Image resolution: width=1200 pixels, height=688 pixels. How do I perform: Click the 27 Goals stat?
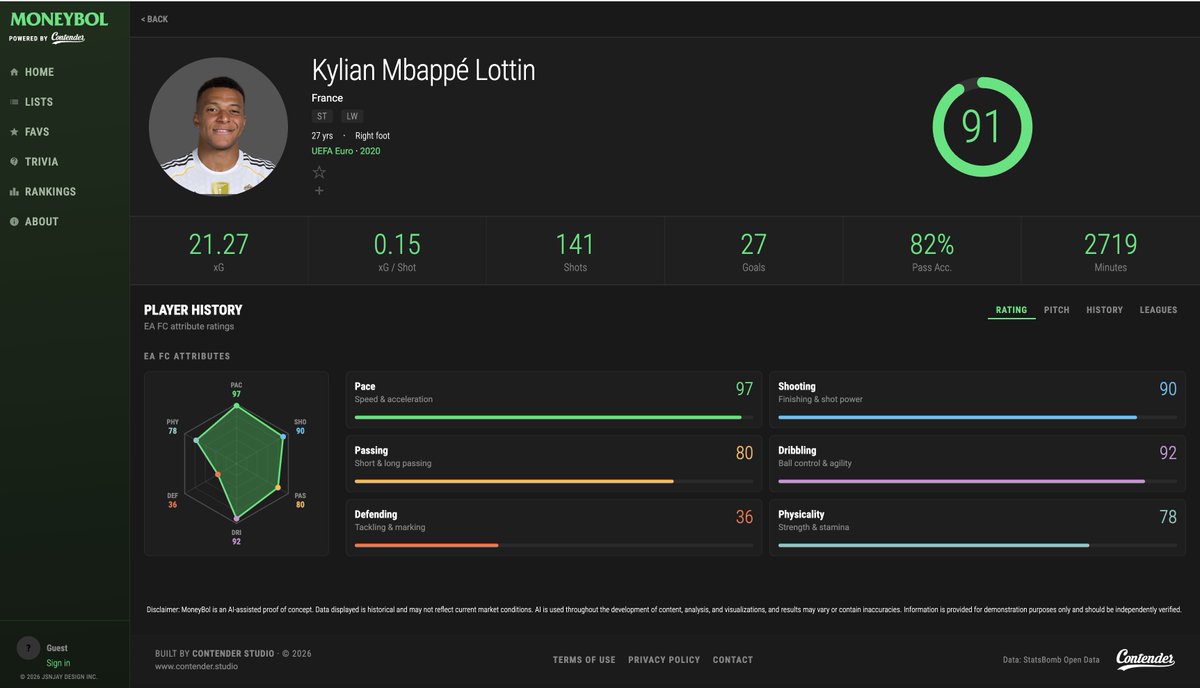753,251
